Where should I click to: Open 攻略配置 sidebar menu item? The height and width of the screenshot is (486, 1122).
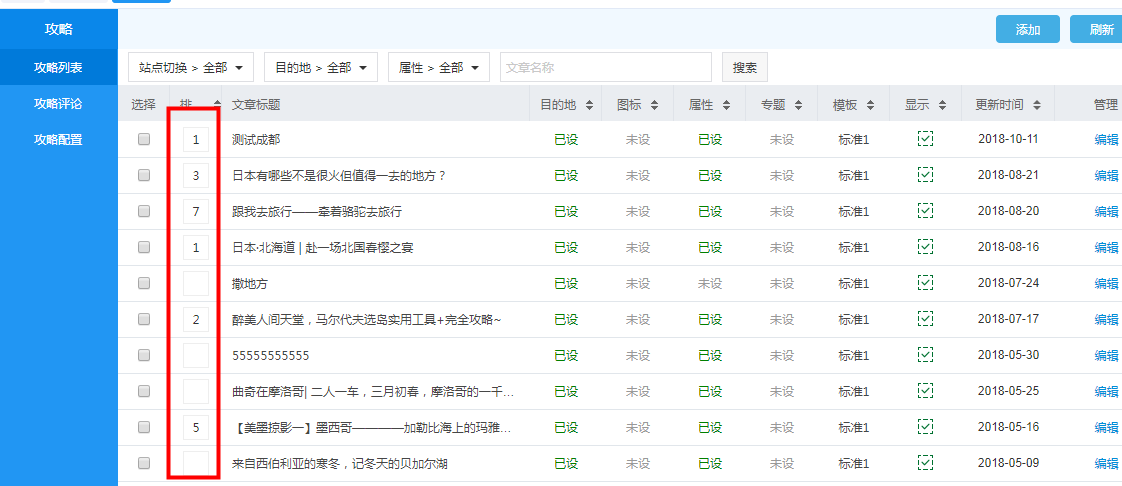(x=58, y=140)
